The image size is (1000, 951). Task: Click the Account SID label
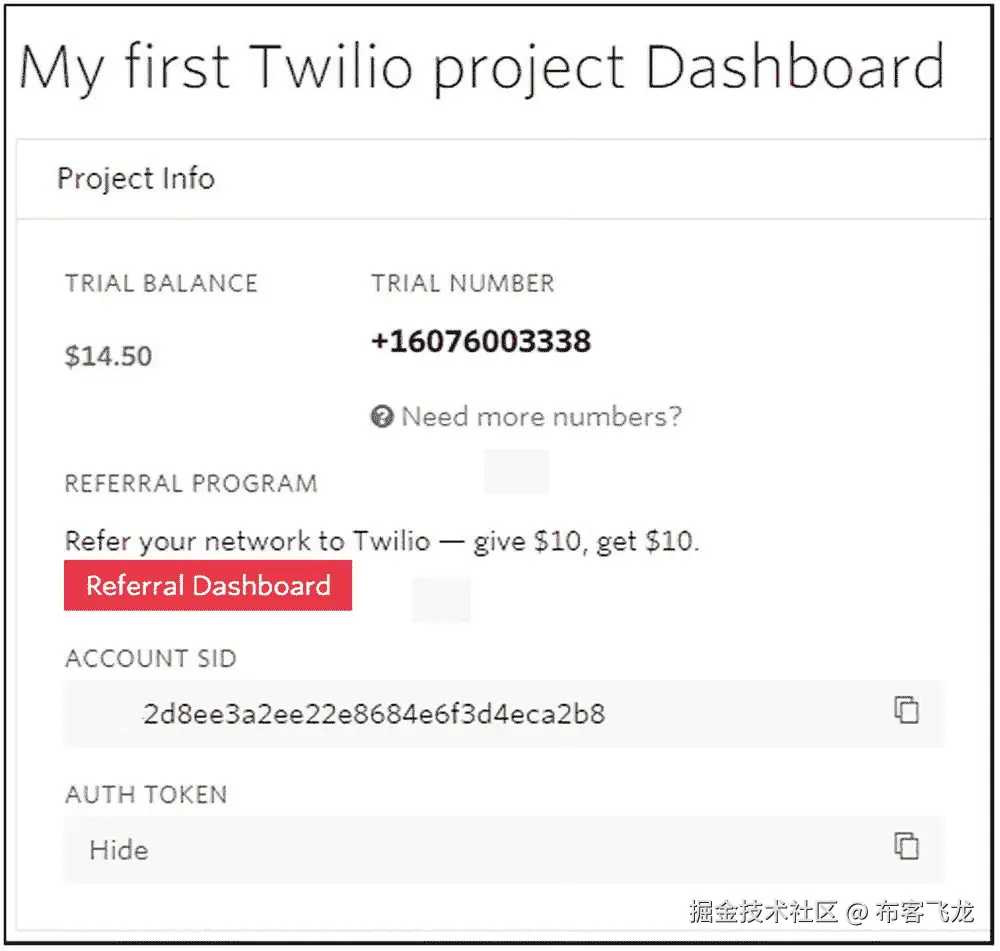click(151, 659)
